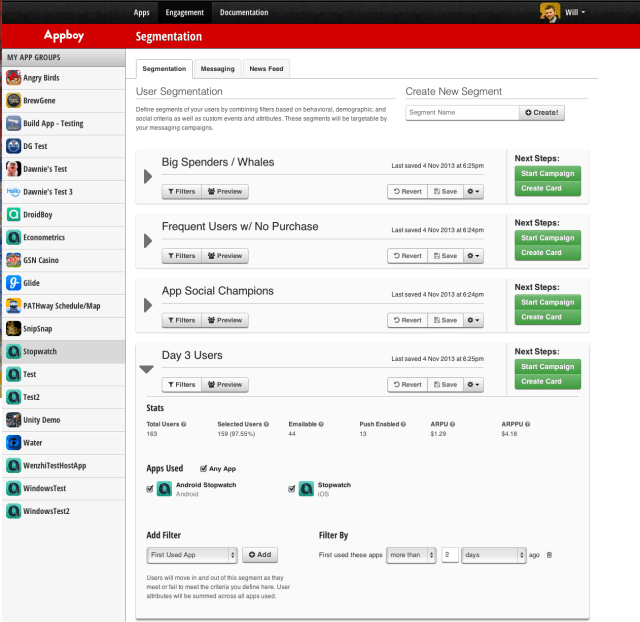Click the SnipSnap app icon
This screenshot has height=622, width=640.
(13, 329)
